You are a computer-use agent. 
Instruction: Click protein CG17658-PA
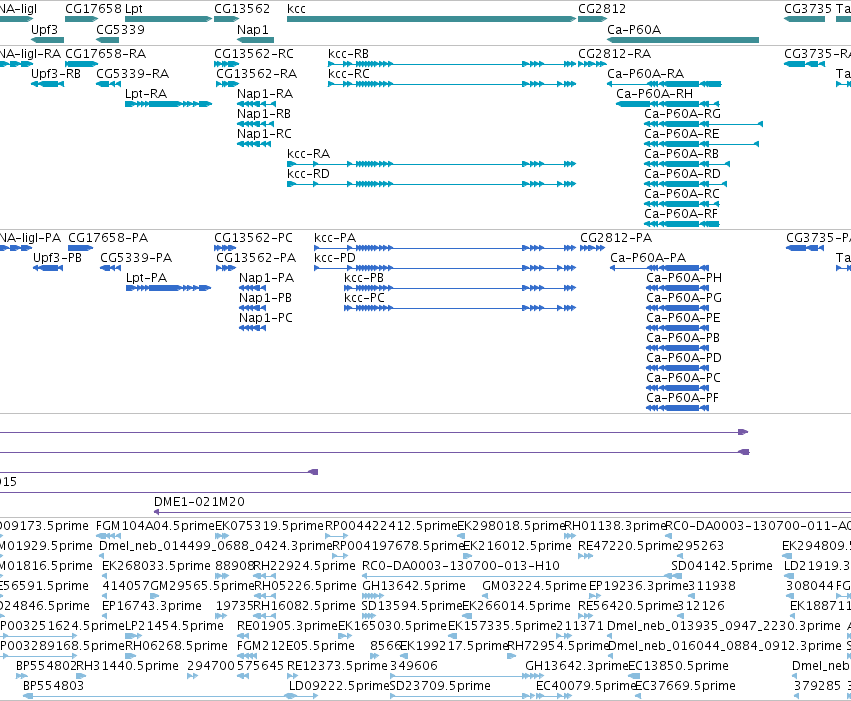[x=108, y=238]
